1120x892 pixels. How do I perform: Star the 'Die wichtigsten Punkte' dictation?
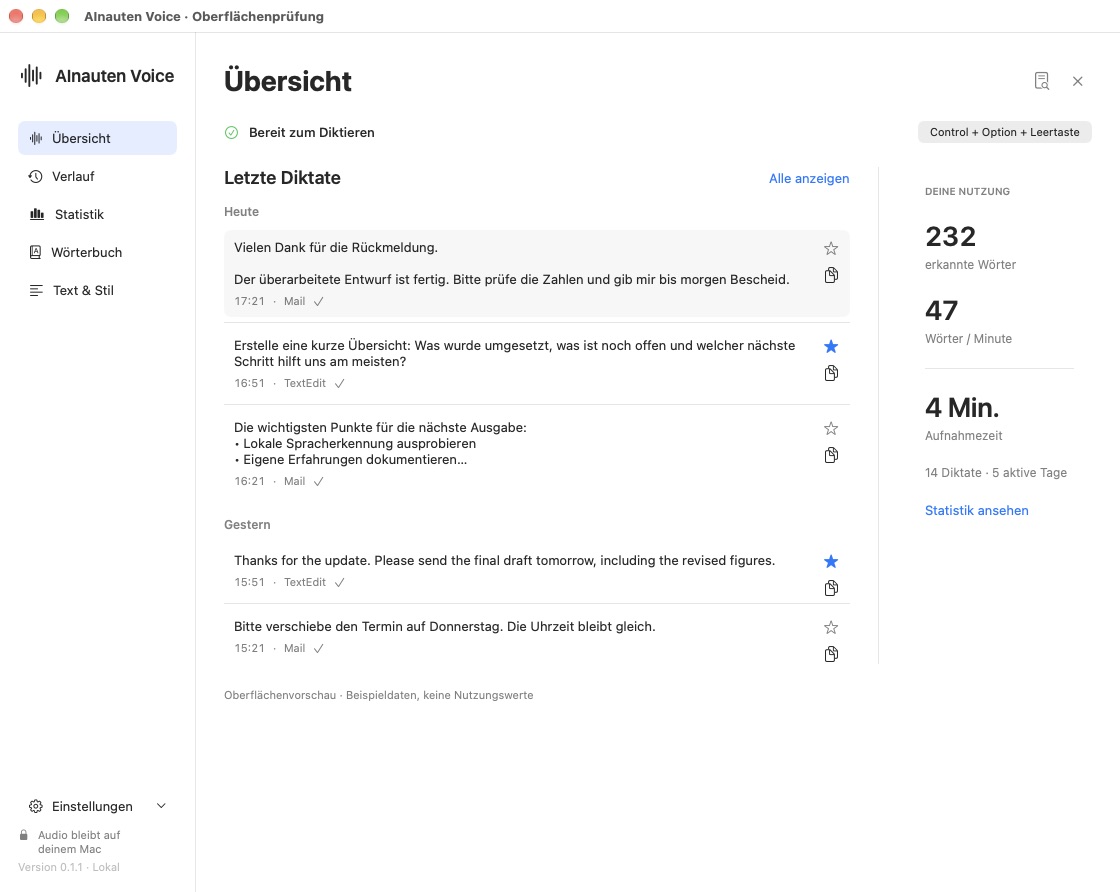831,429
